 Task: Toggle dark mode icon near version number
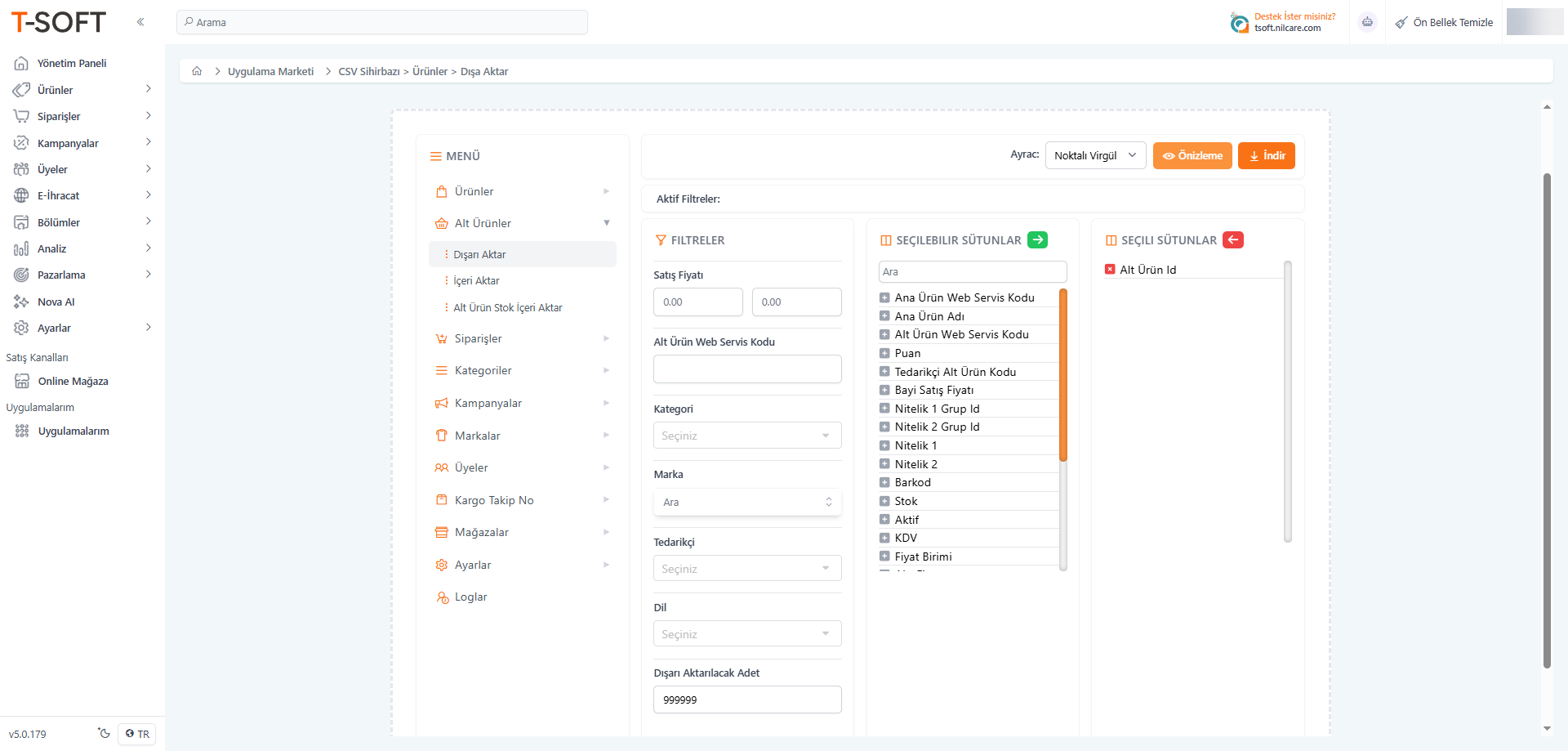point(104,733)
